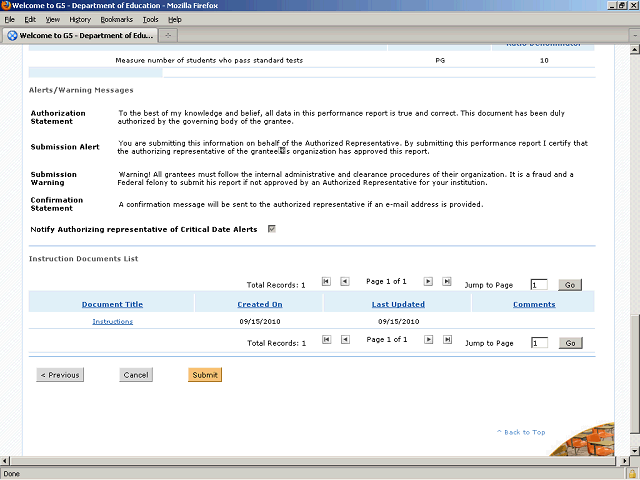Click the vertical scrollbar down arrow
The image size is (640, 480).
pyautogui.click(x=634, y=451)
